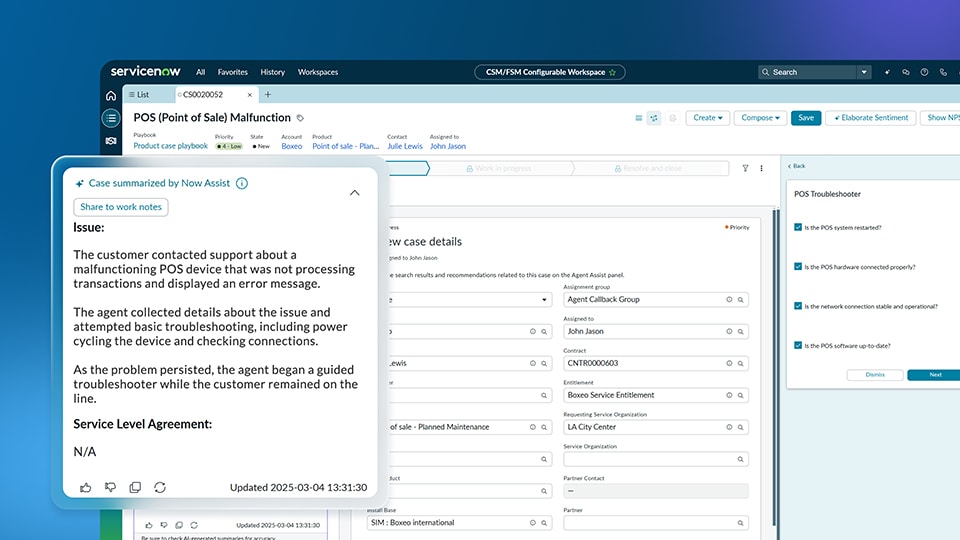Toggle 'Is the POS software up-to-date?' checkbox
960x540 pixels.
click(798, 345)
